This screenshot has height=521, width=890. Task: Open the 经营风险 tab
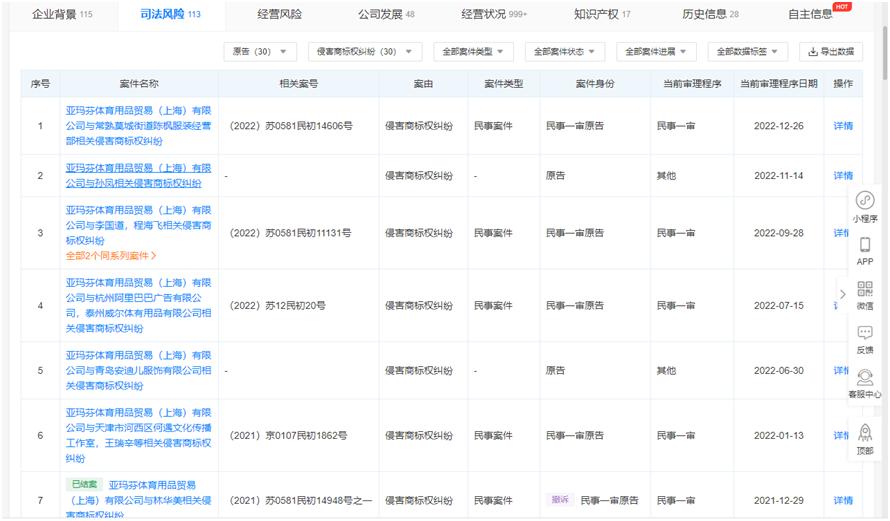[x=279, y=14]
